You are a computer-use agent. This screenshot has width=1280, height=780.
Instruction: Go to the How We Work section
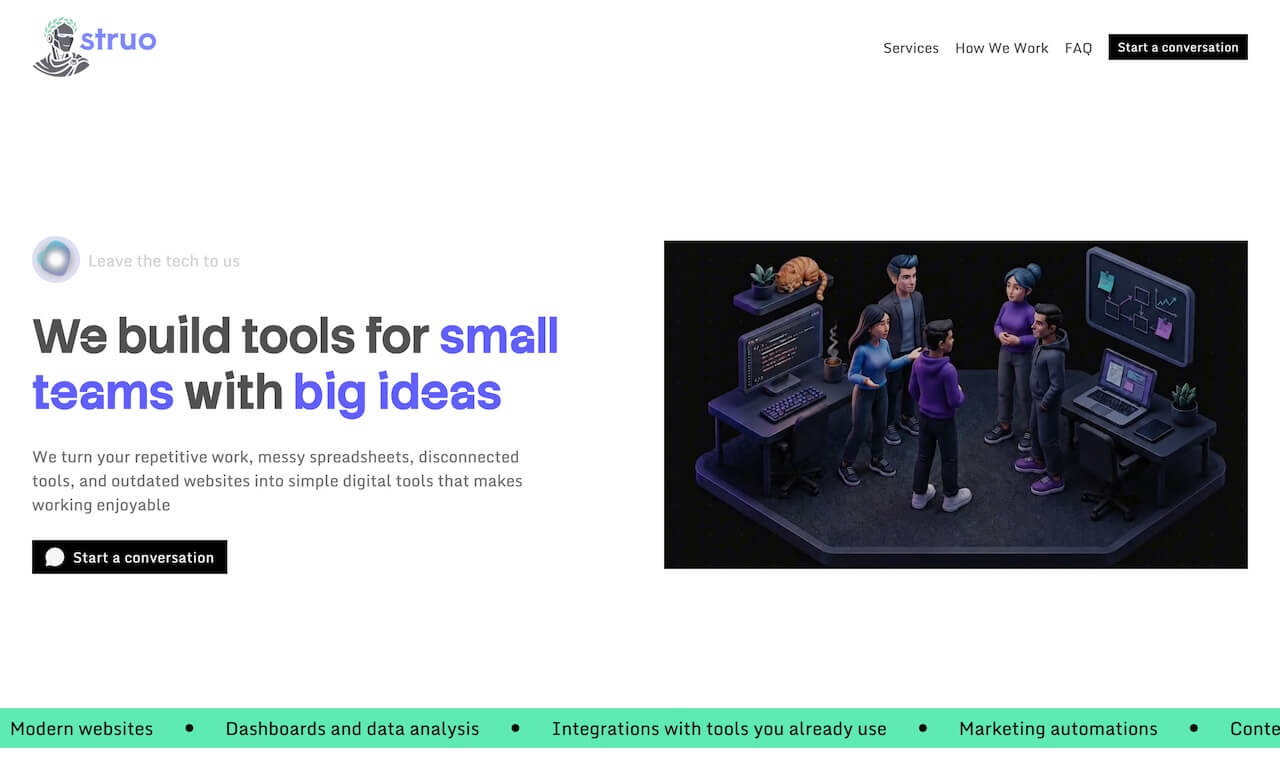click(1002, 48)
